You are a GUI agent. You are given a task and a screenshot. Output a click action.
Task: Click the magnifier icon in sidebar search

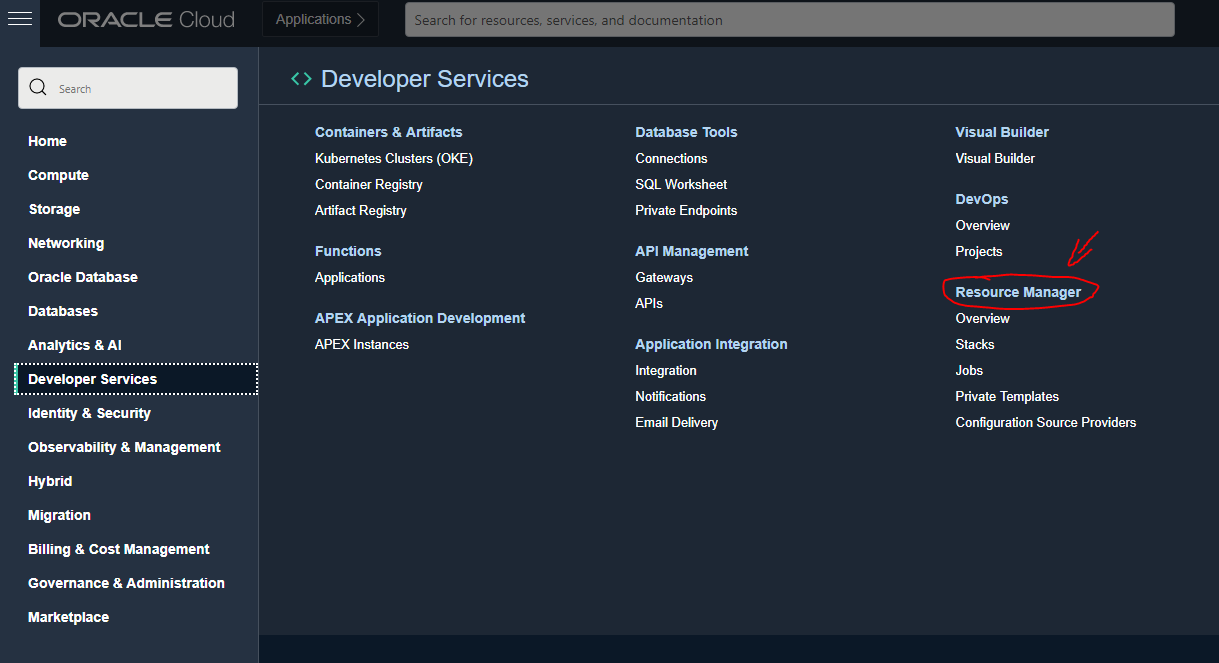point(38,87)
